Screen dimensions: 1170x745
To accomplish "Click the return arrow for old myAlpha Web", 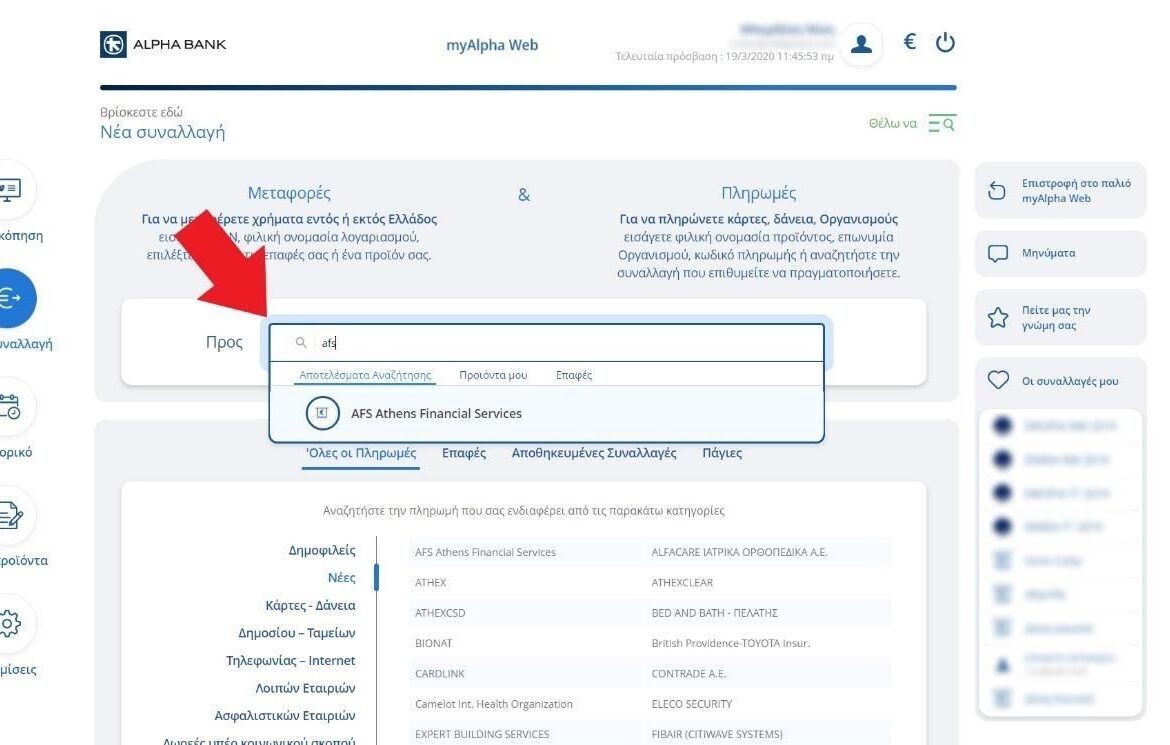I will click(997, 191).
